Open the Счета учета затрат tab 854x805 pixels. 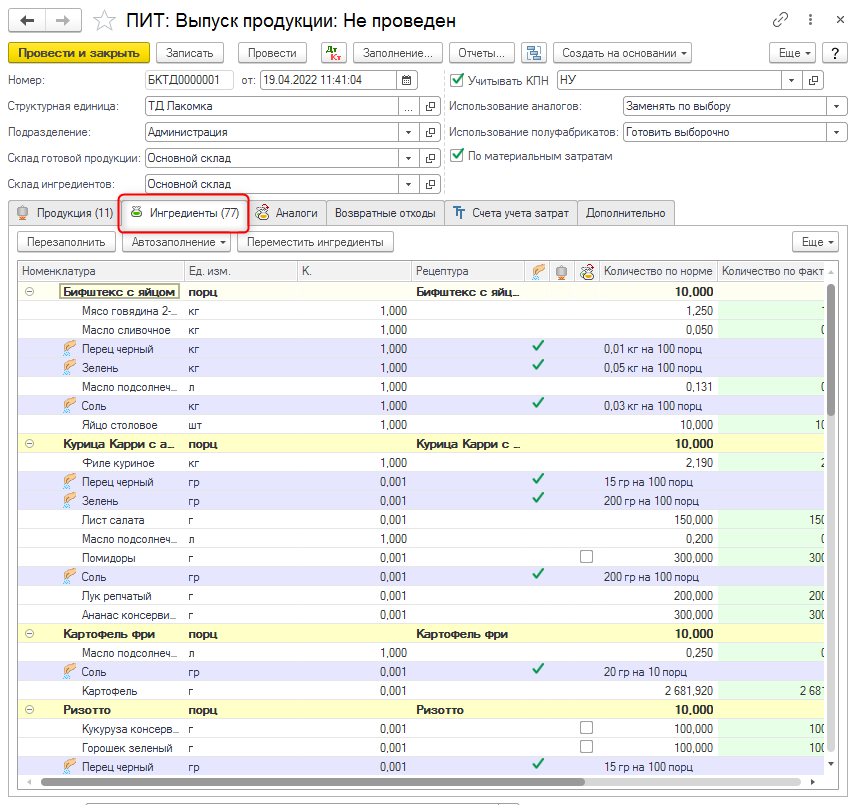(x=510, y=212)
